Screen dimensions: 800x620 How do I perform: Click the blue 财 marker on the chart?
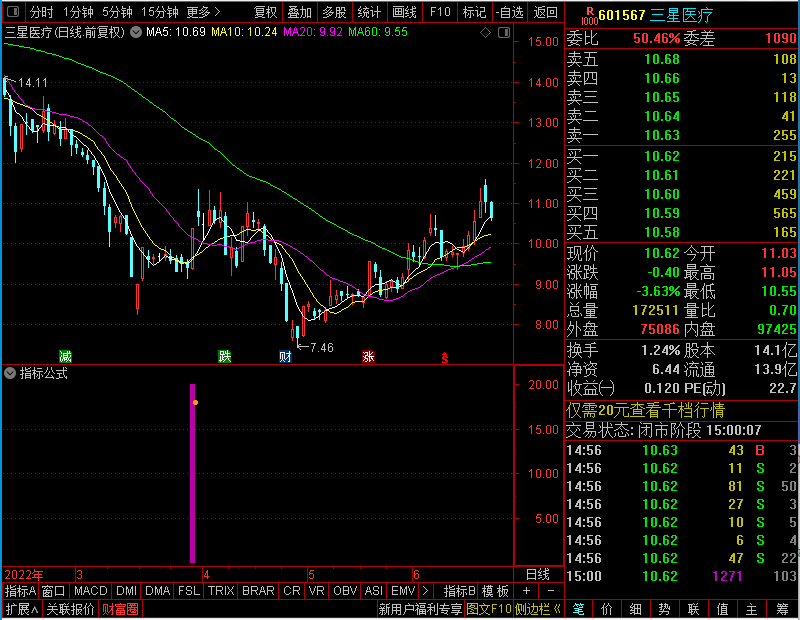(x=285, y=356)
